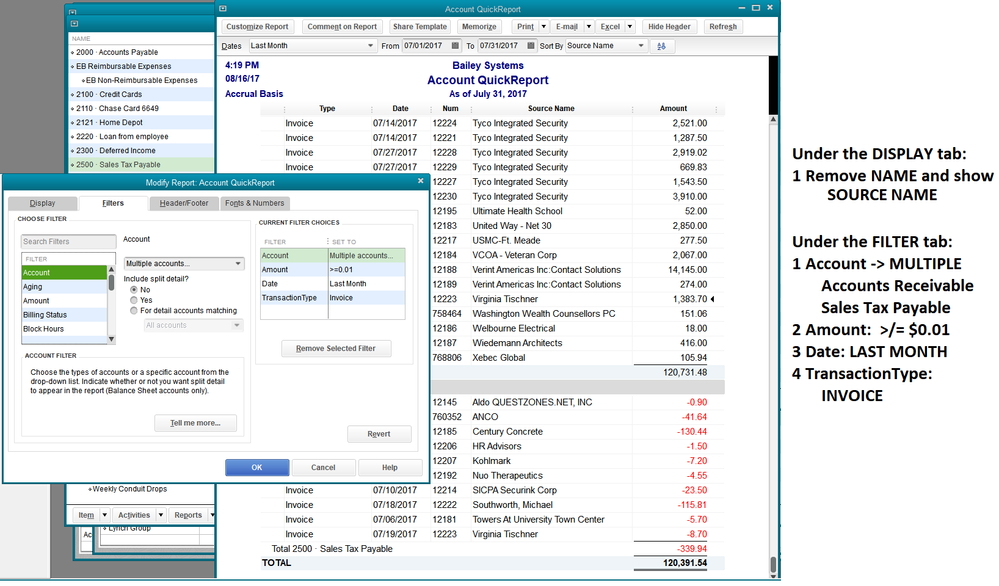The height and width of the screenshot is (586, 999).
Task: Open the QuickReport window's system menu icon
Action: coord(222,8)
